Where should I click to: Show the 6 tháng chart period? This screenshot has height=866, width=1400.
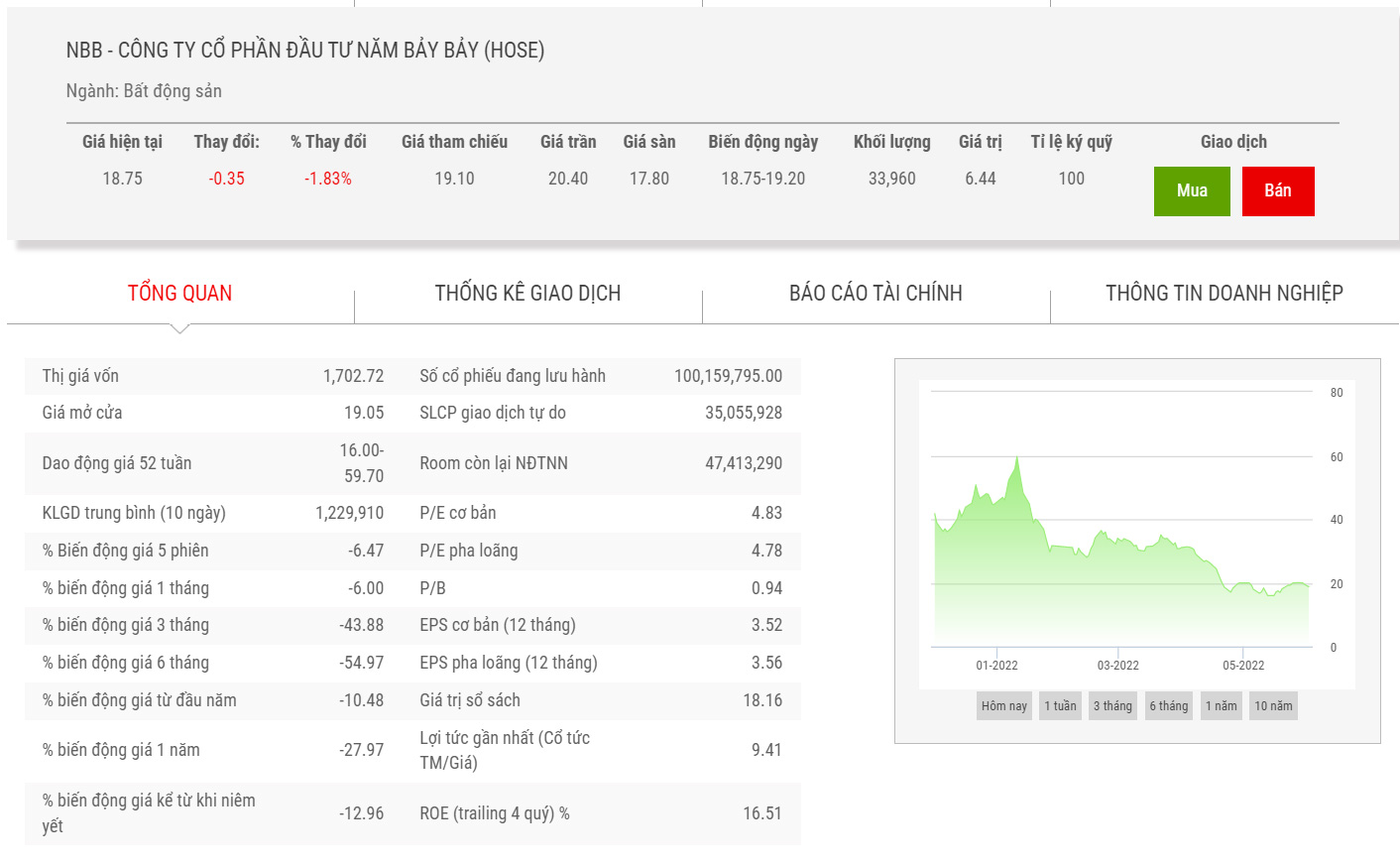click(1168, 706)
